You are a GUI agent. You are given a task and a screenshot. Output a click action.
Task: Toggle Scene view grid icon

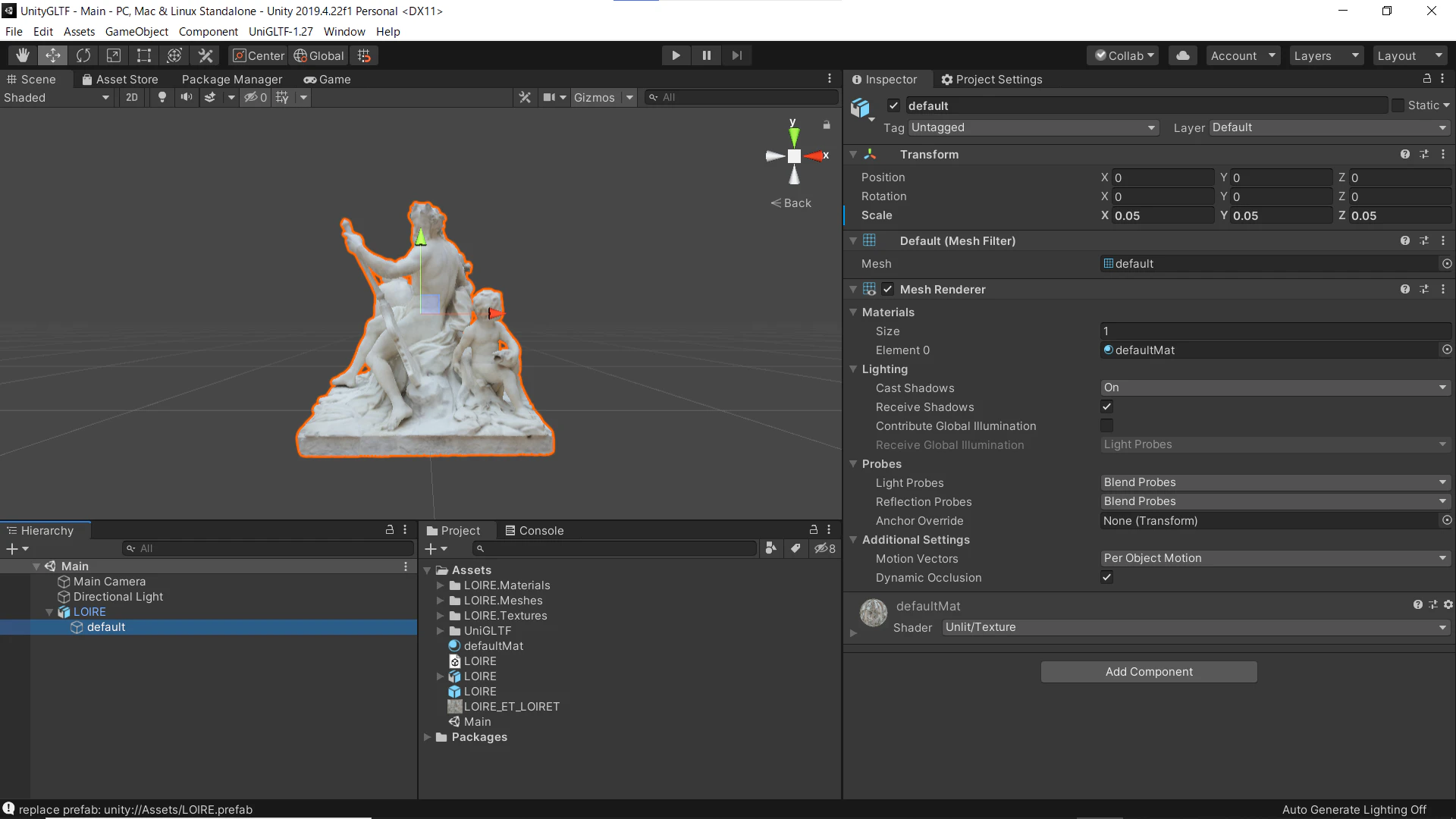coord(282,97)
